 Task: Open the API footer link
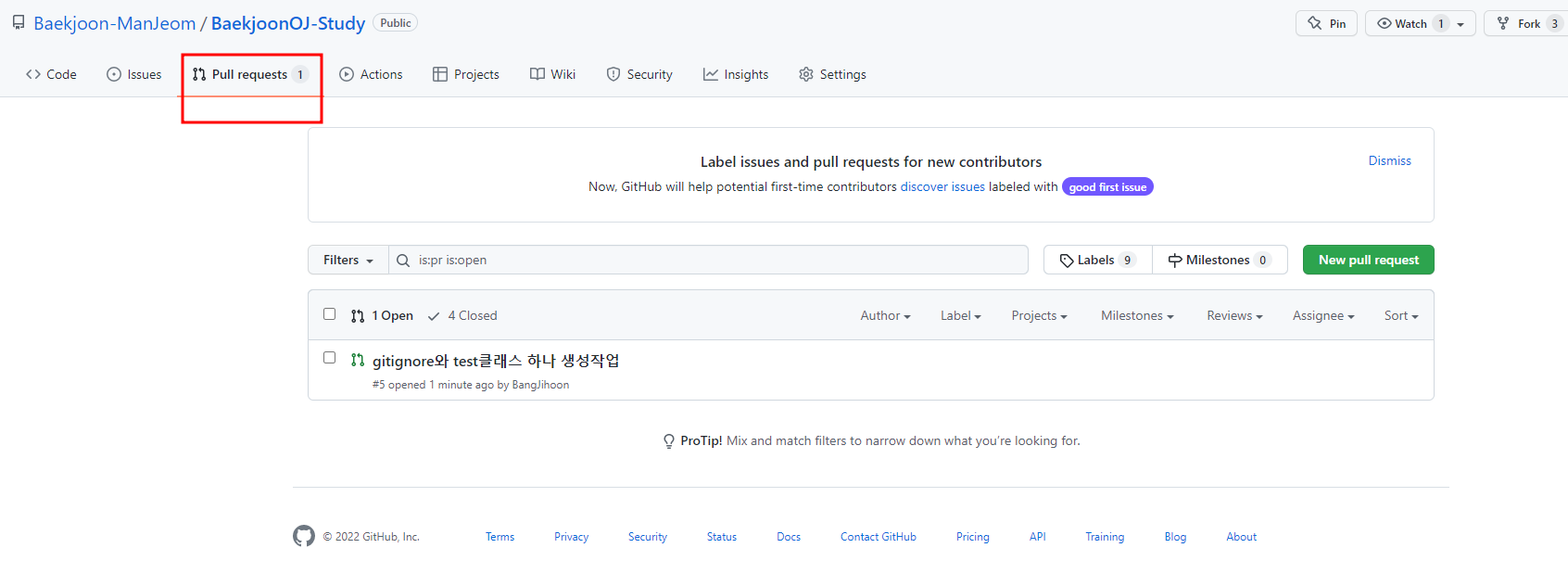(x=1037, y=537)
